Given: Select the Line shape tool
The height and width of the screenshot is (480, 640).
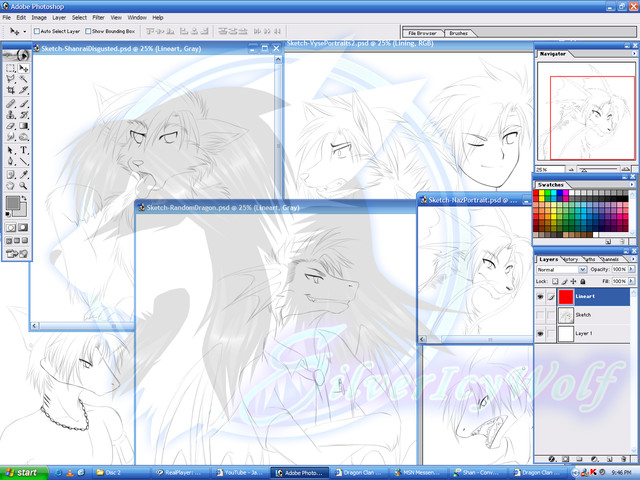Looking at the screenshot, I should pyautogui.click(x=23, y=161).
